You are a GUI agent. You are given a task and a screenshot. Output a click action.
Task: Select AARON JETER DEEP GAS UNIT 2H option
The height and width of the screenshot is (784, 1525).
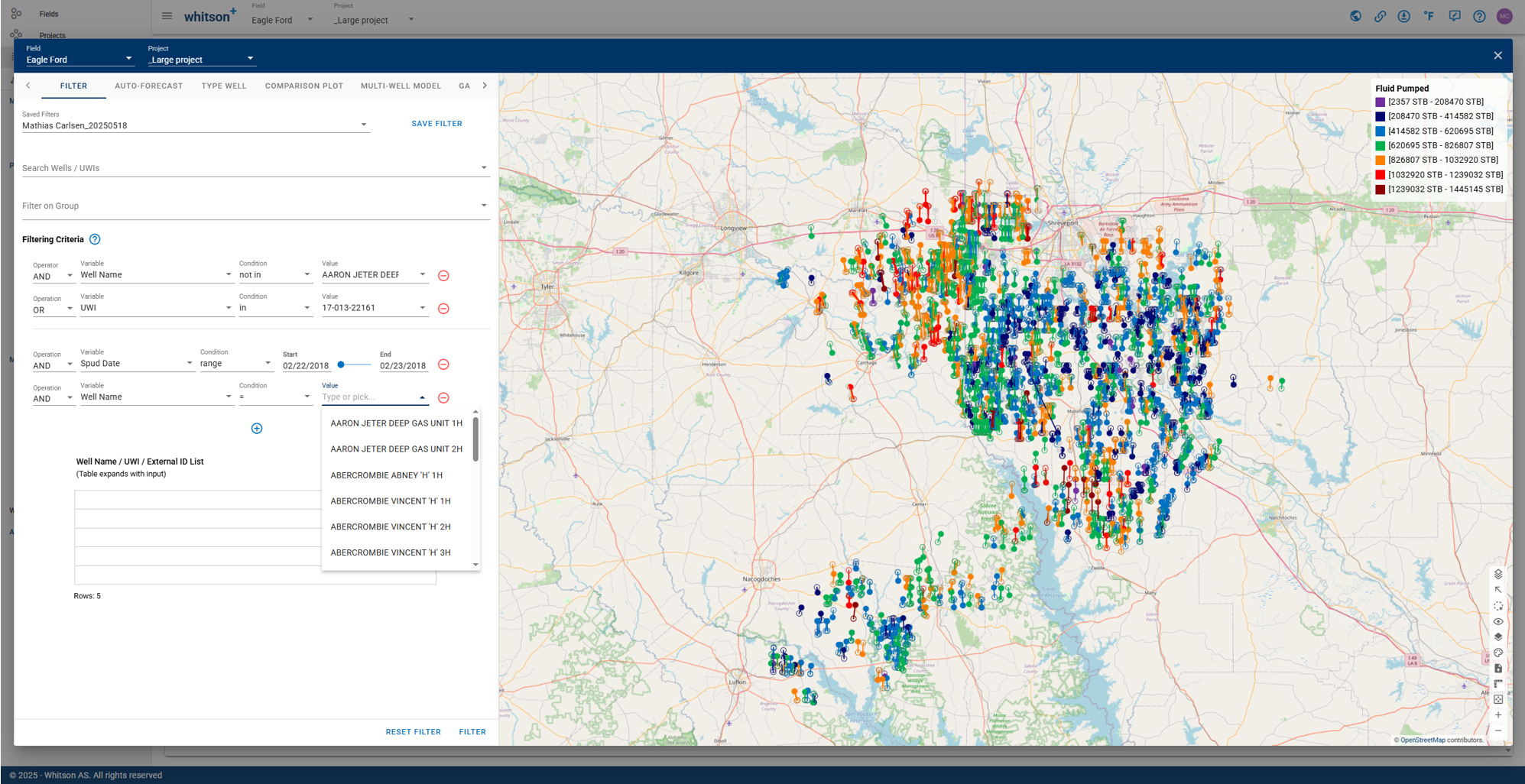[397, 449]
